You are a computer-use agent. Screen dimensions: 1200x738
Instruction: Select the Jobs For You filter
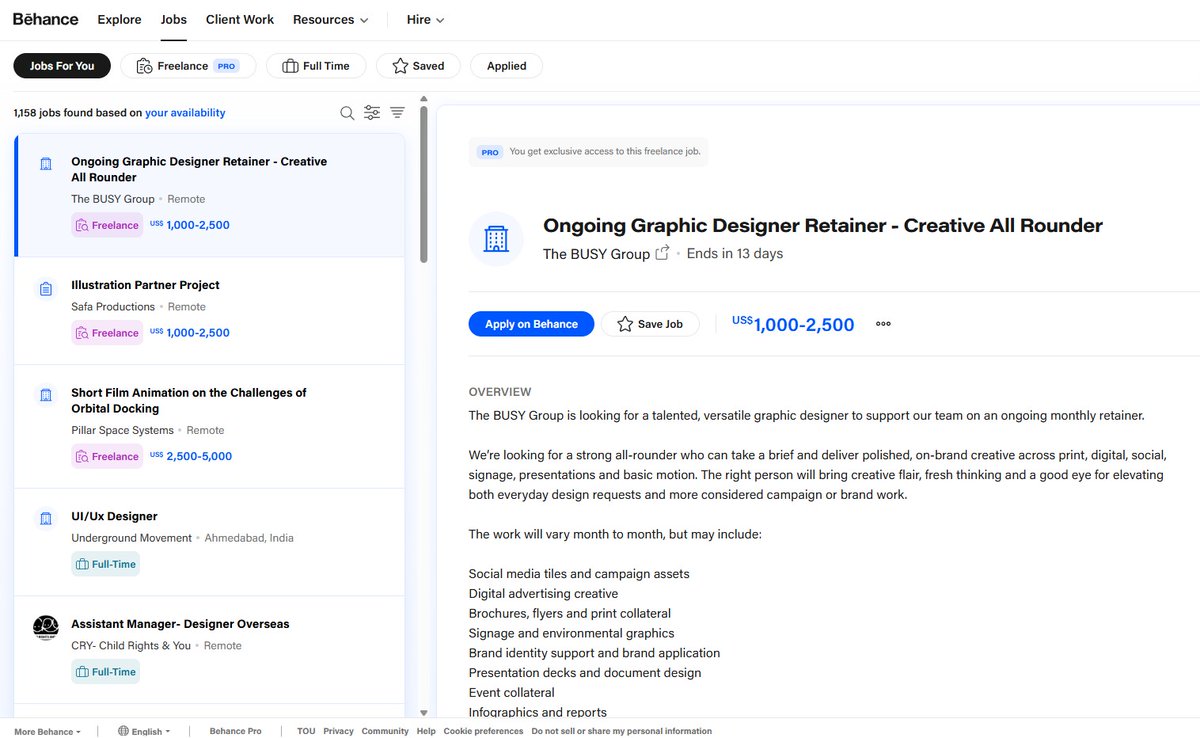click(x=62, y=66)
